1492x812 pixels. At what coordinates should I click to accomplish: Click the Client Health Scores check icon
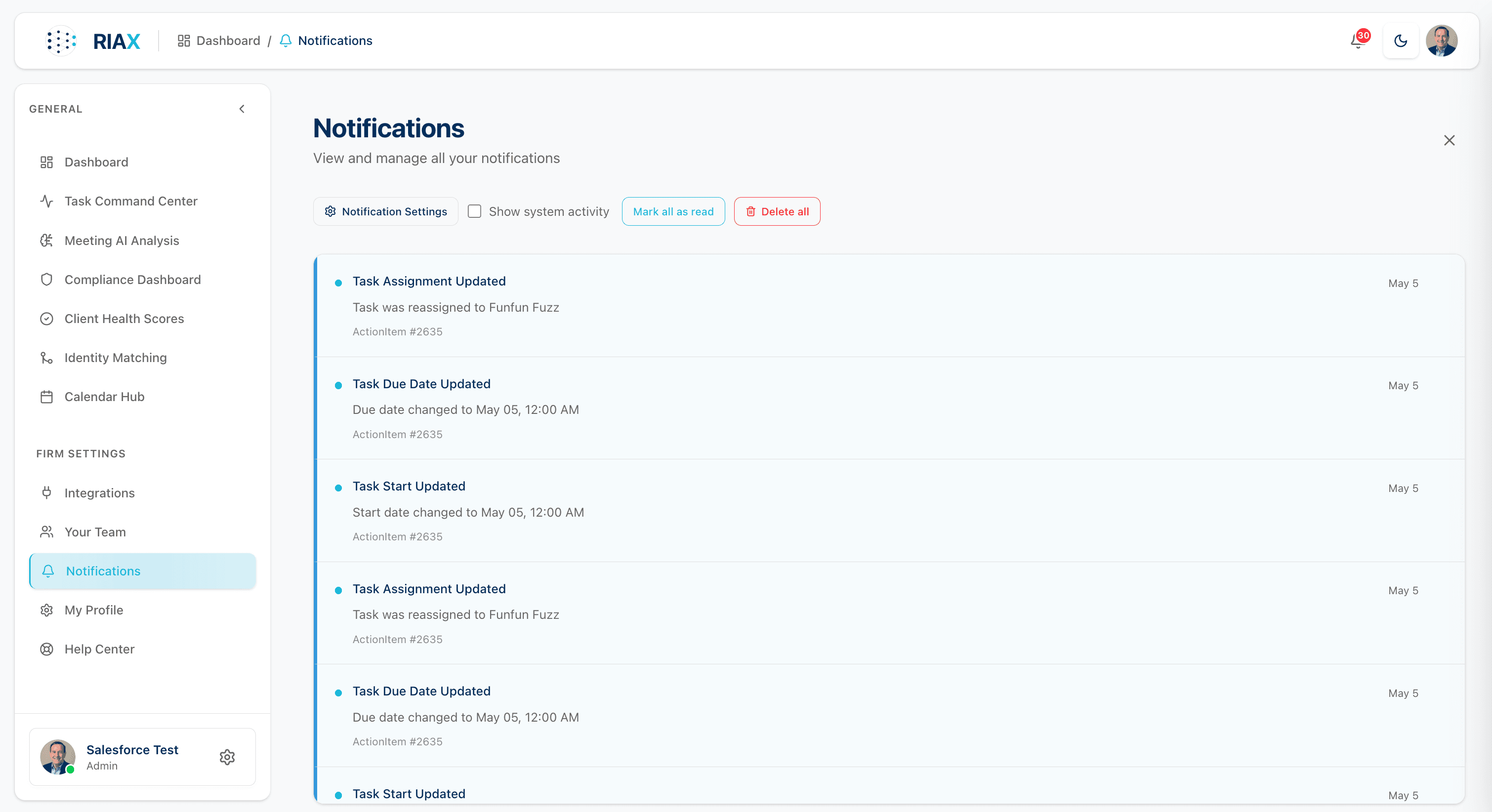(47, 319)
